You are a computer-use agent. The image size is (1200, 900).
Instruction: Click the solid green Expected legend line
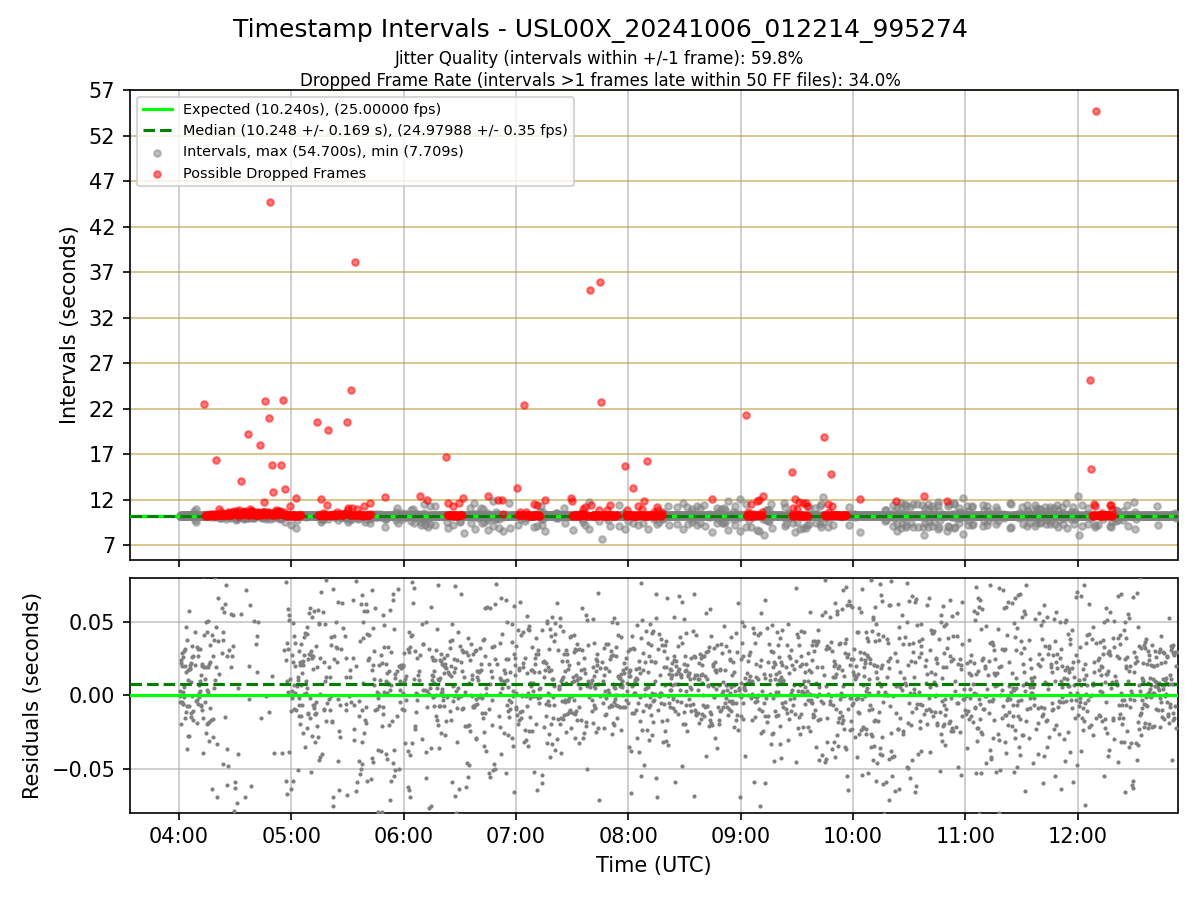click(158, 109)
